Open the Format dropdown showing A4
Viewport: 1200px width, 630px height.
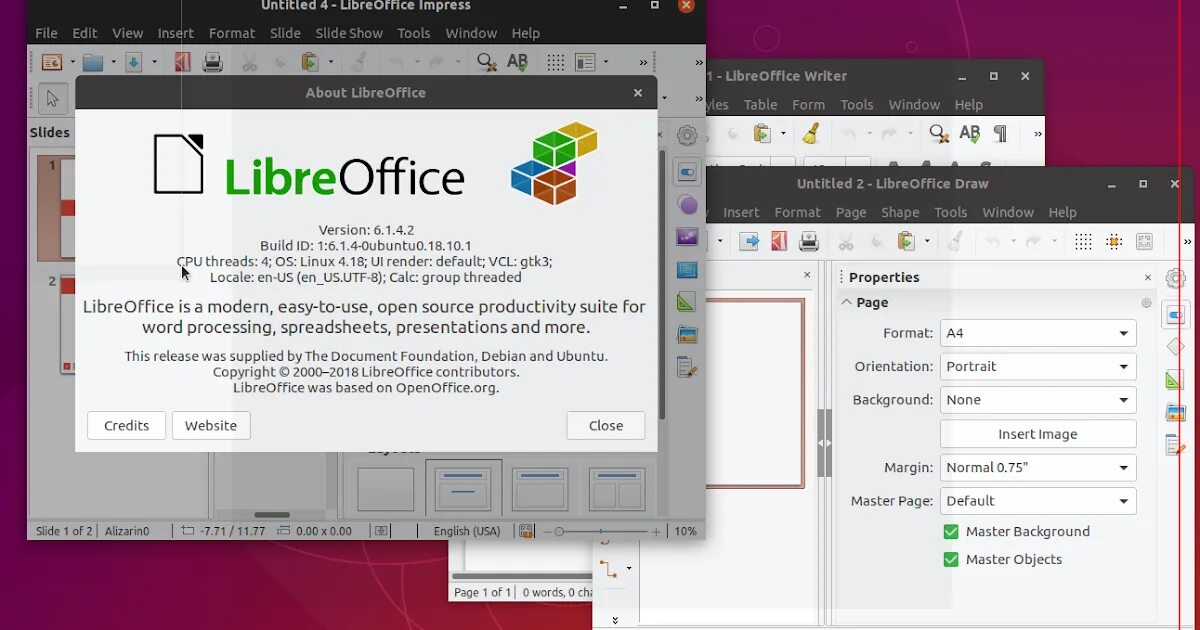pos(1038,333)
